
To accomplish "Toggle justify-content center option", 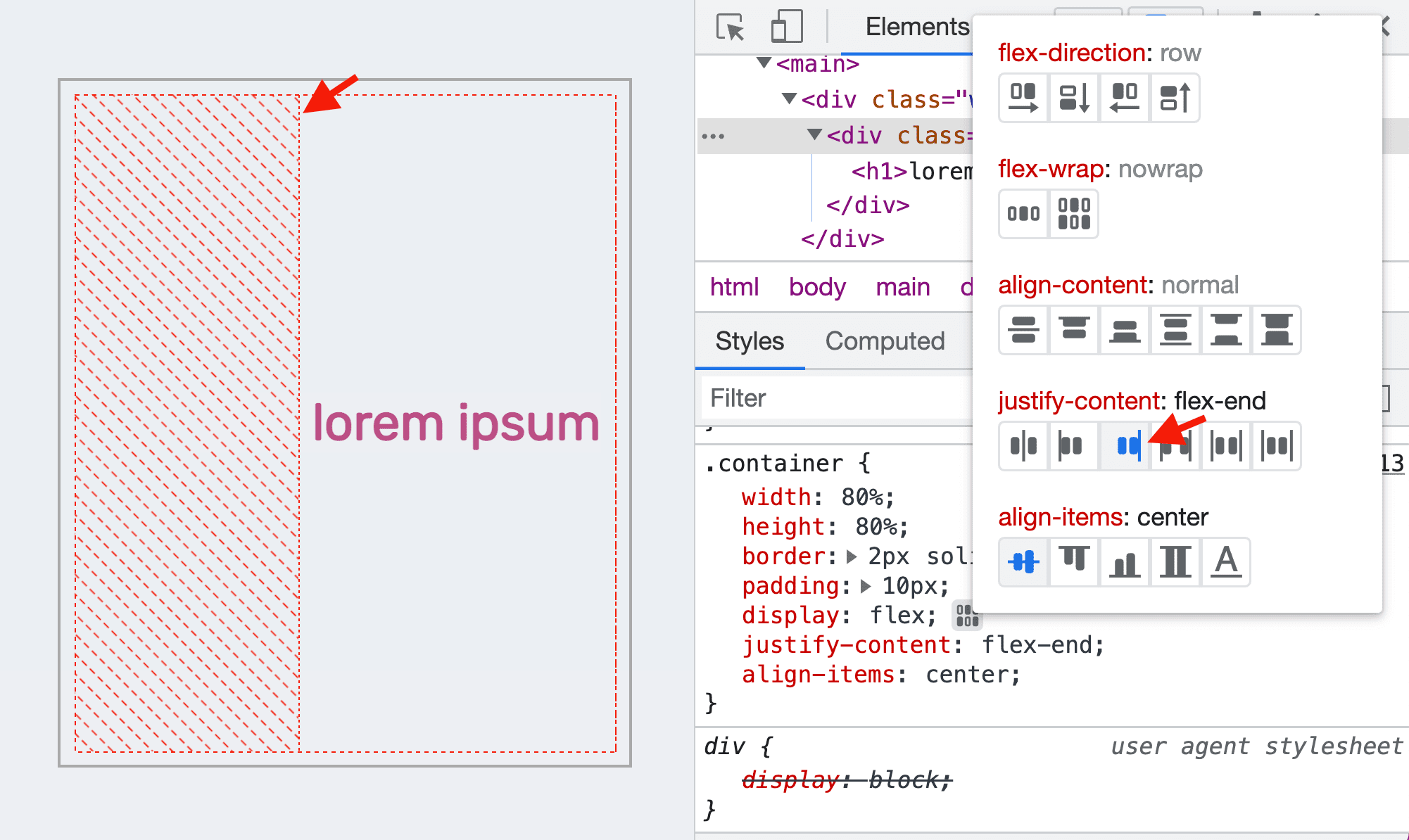I will click(x=1024, y=447).
